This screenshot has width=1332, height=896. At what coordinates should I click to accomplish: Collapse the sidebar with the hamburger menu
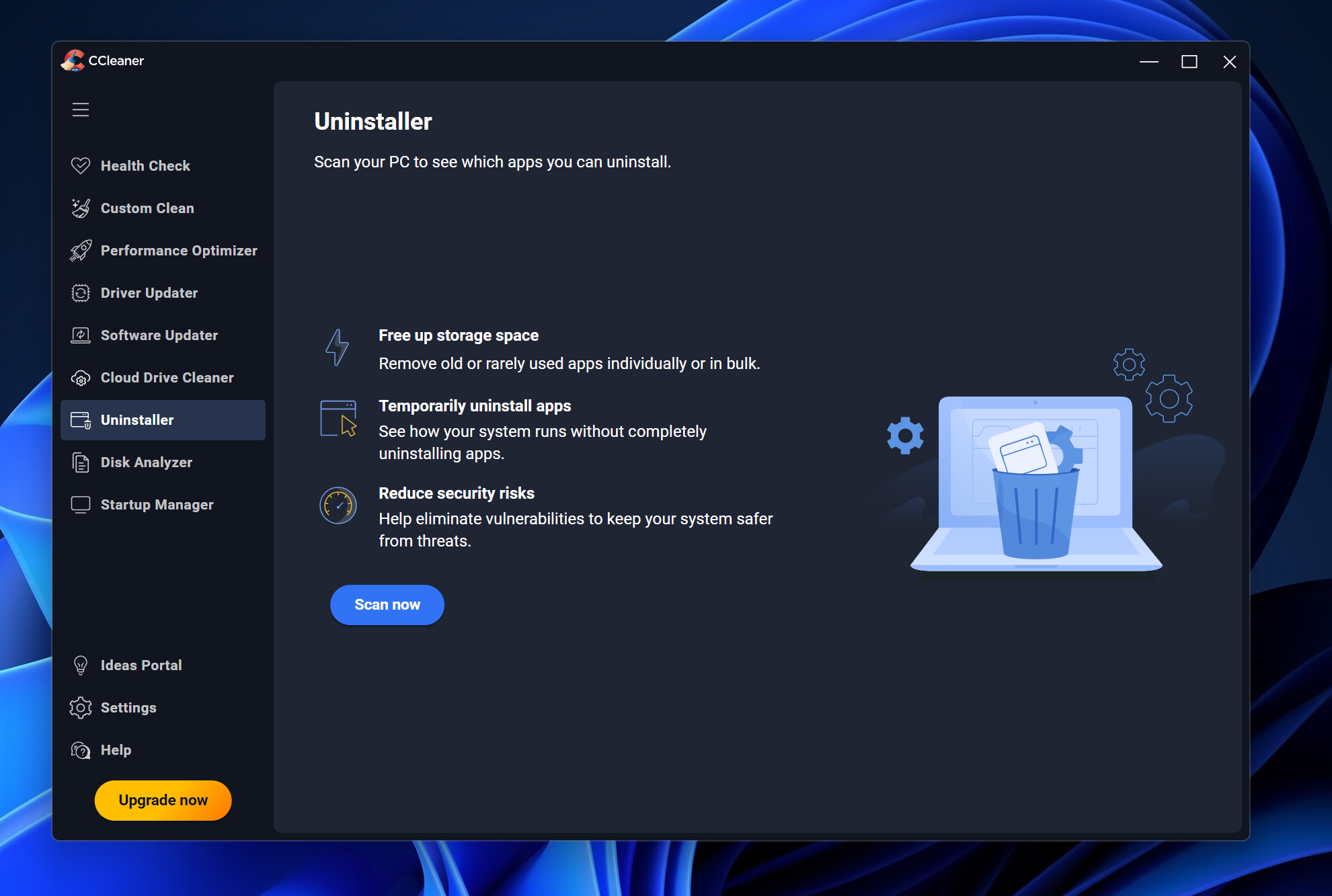pyautogui.click(x=81, y=109)
